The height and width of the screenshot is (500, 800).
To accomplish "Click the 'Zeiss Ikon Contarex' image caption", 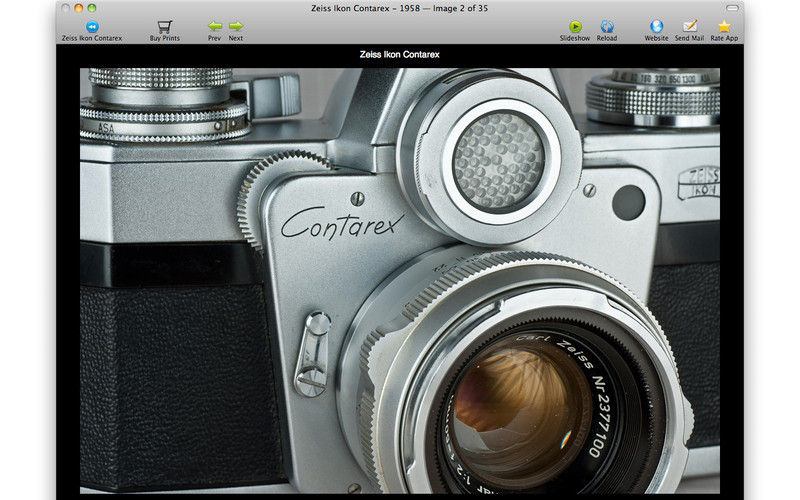I will pyautogui.click(x=399, y=54).
